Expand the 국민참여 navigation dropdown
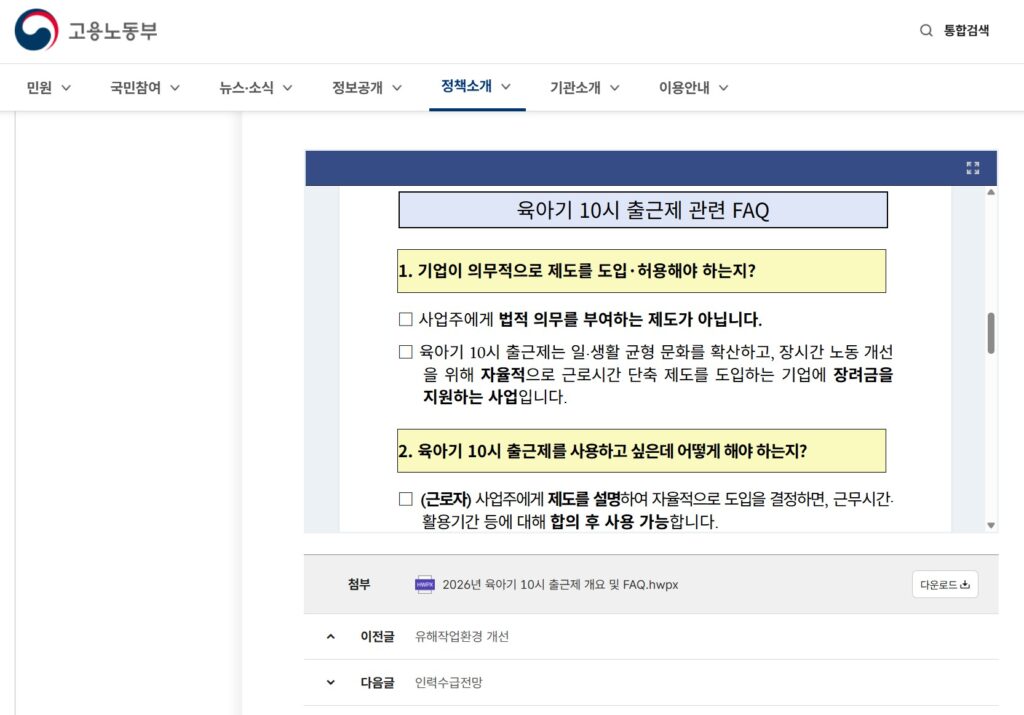Viewport: 1024px width, 715px height. click(141, 87)
